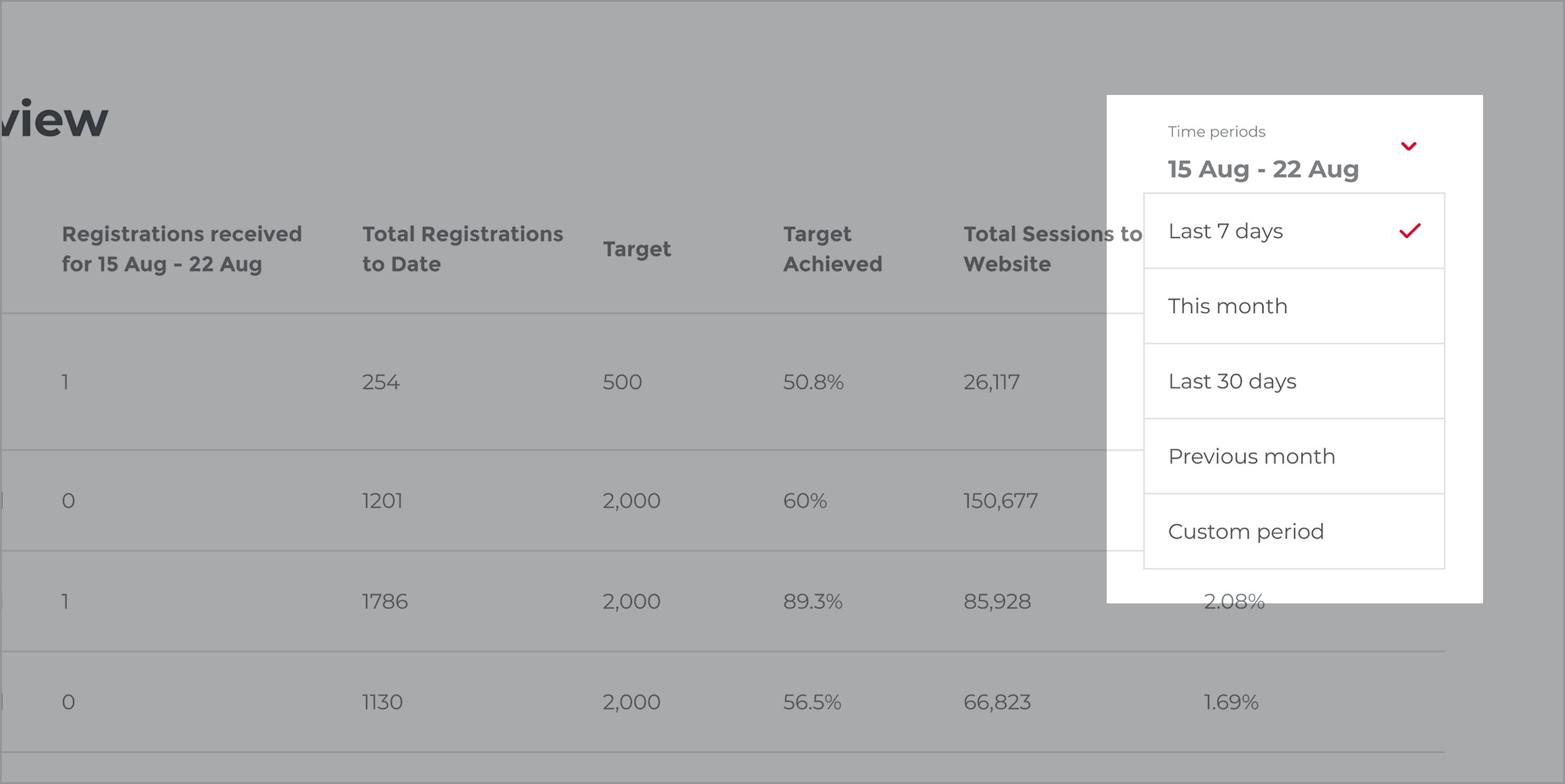The height and width of the screenshot is (784, 1565).
Task: Select the 254 total registrations cell
Action: tap(381, 382)
